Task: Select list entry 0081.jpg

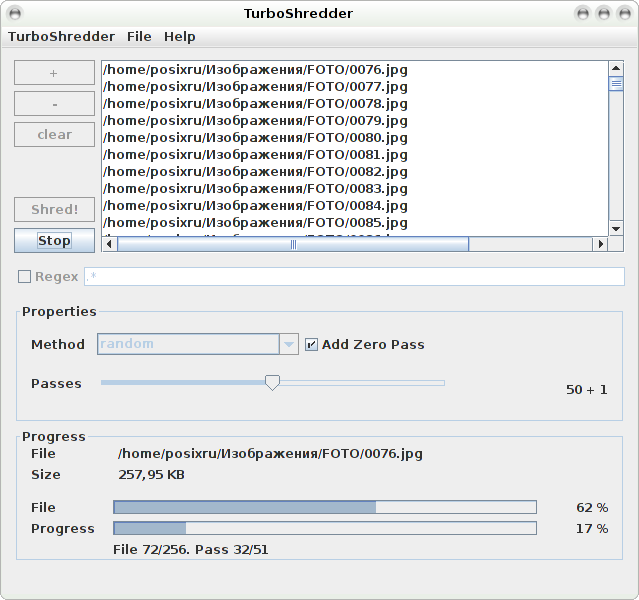Action: (355, 155)
